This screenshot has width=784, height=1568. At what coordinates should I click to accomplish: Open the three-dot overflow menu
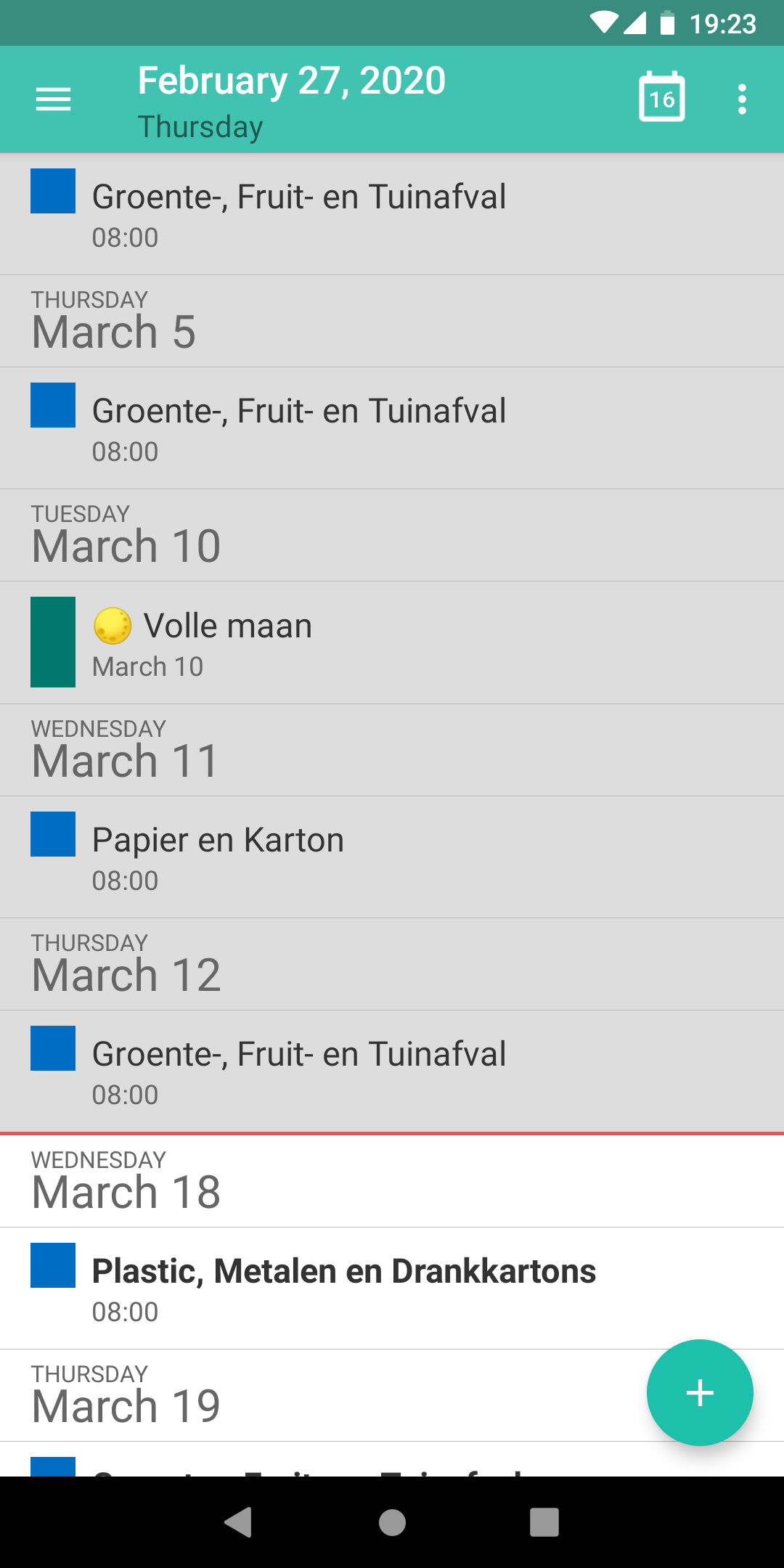click(742, 99)
